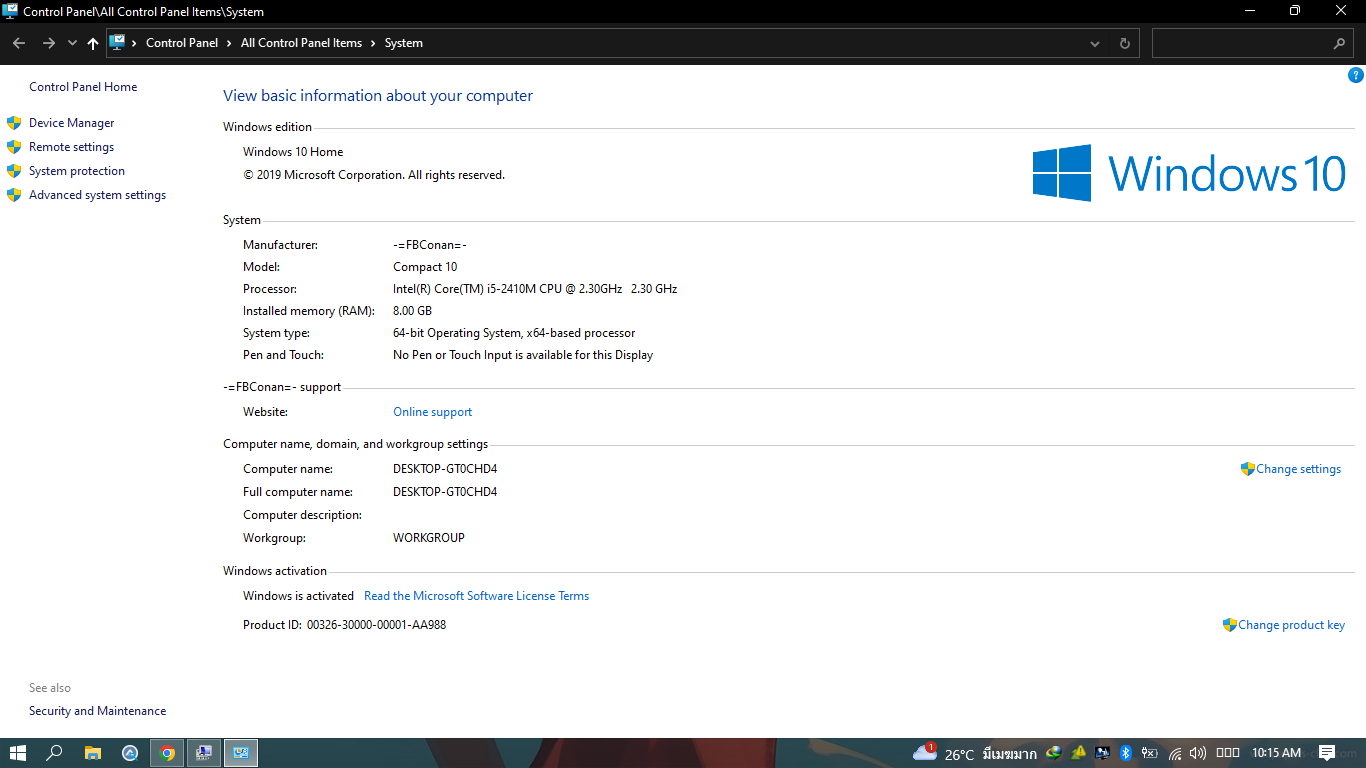The width and height of the screenshot is (1366, 768).
Task: Click the 10:15 AM clock
Action: pos(1276,753)
